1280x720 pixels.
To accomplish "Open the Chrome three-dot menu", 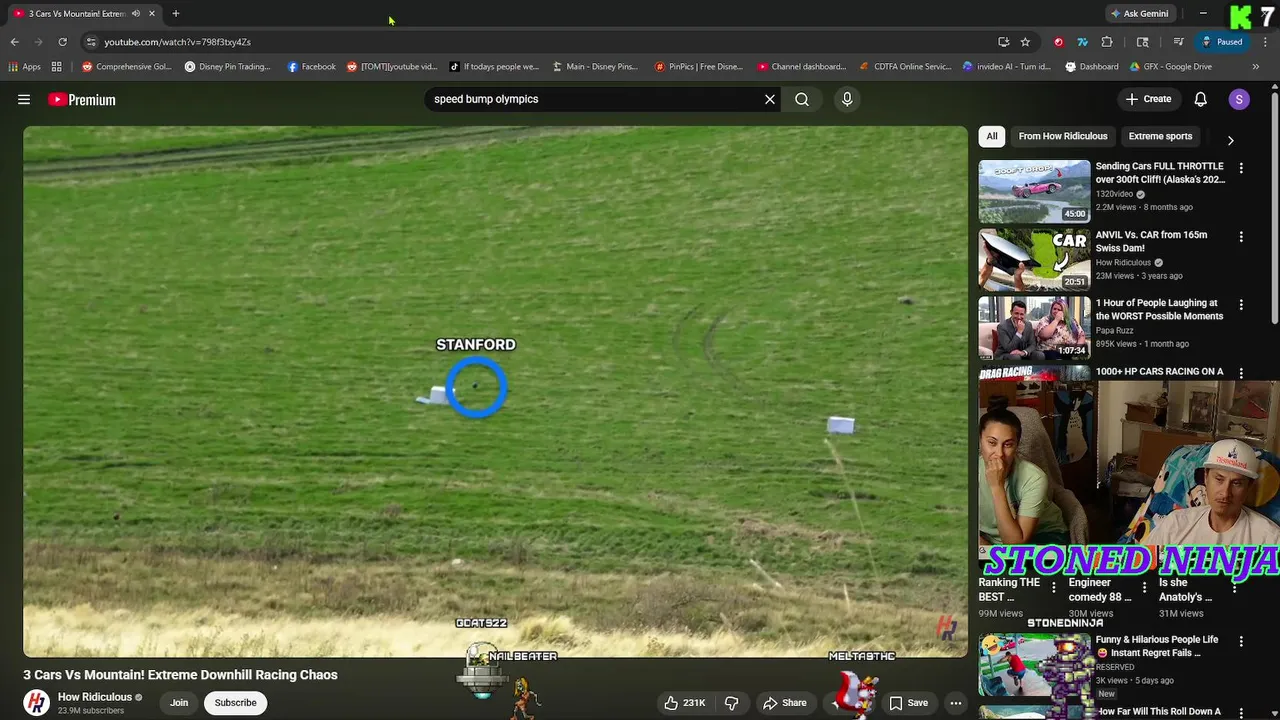I will [1265, 42].
